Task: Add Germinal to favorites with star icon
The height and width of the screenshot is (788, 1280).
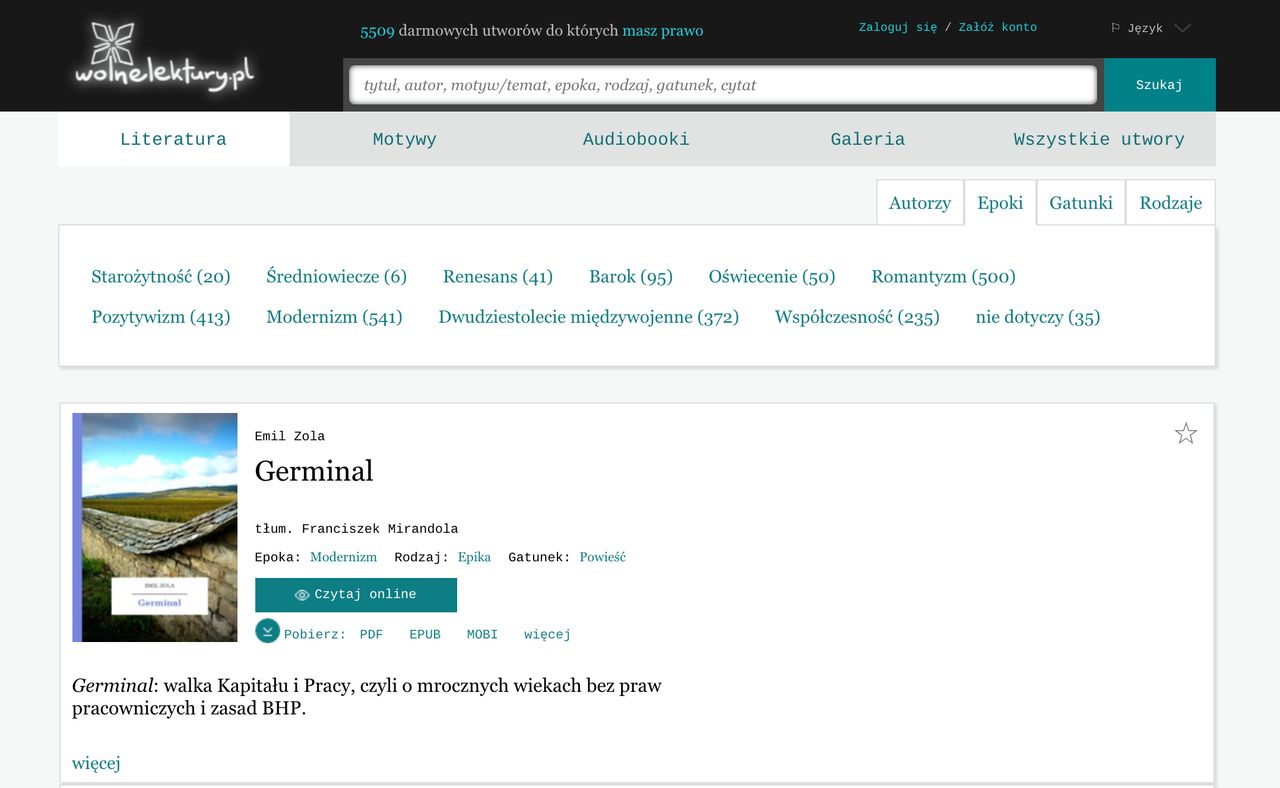Action: tap(1186, 433)
